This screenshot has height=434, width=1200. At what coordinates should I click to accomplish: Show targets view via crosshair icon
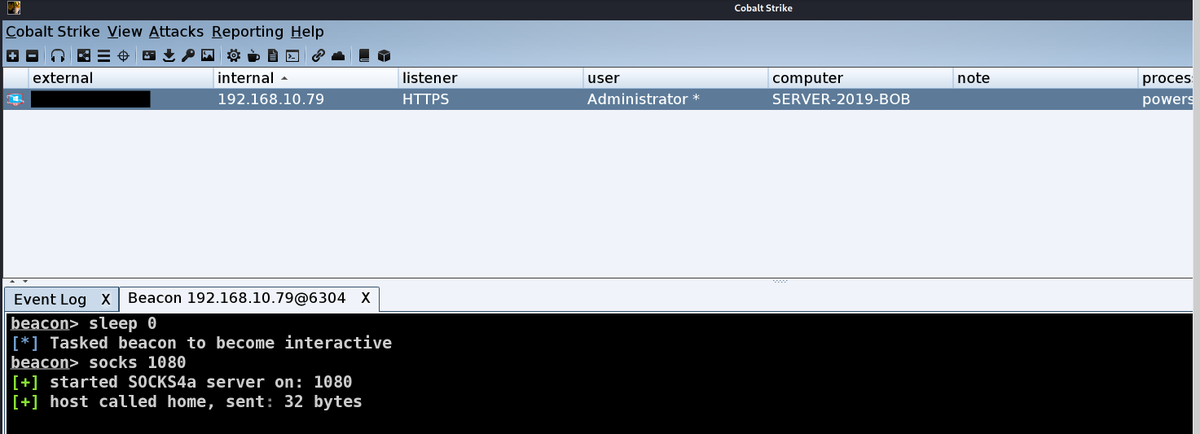coord(123,55)
